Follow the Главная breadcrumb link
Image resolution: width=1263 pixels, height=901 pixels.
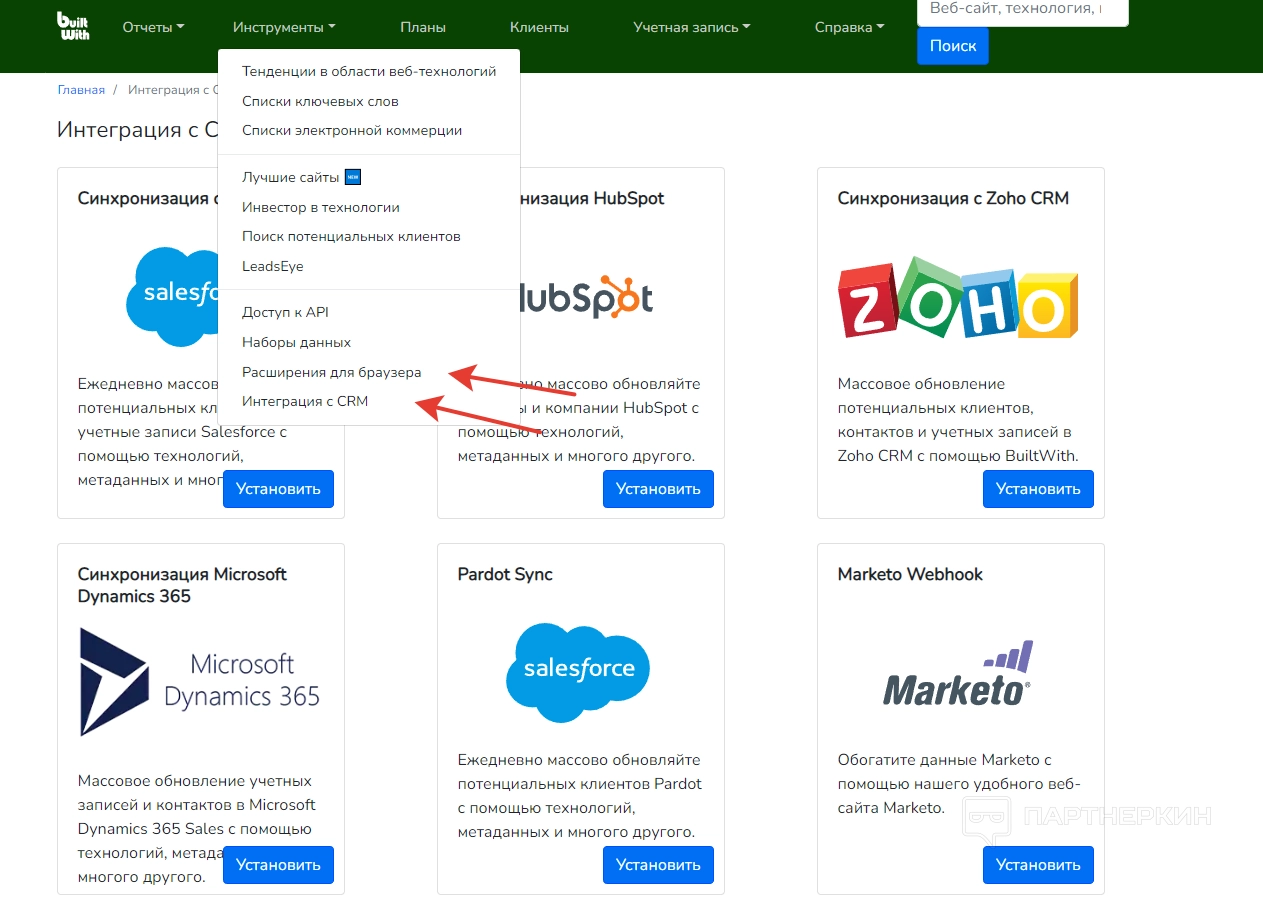(x=81, y=90)
